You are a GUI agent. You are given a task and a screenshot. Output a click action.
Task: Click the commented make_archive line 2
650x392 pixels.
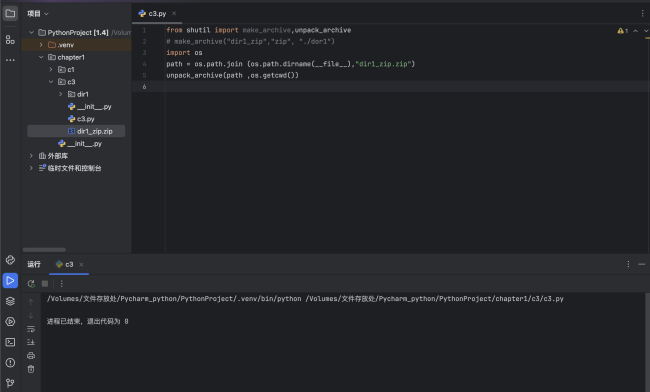coord(250,41)
